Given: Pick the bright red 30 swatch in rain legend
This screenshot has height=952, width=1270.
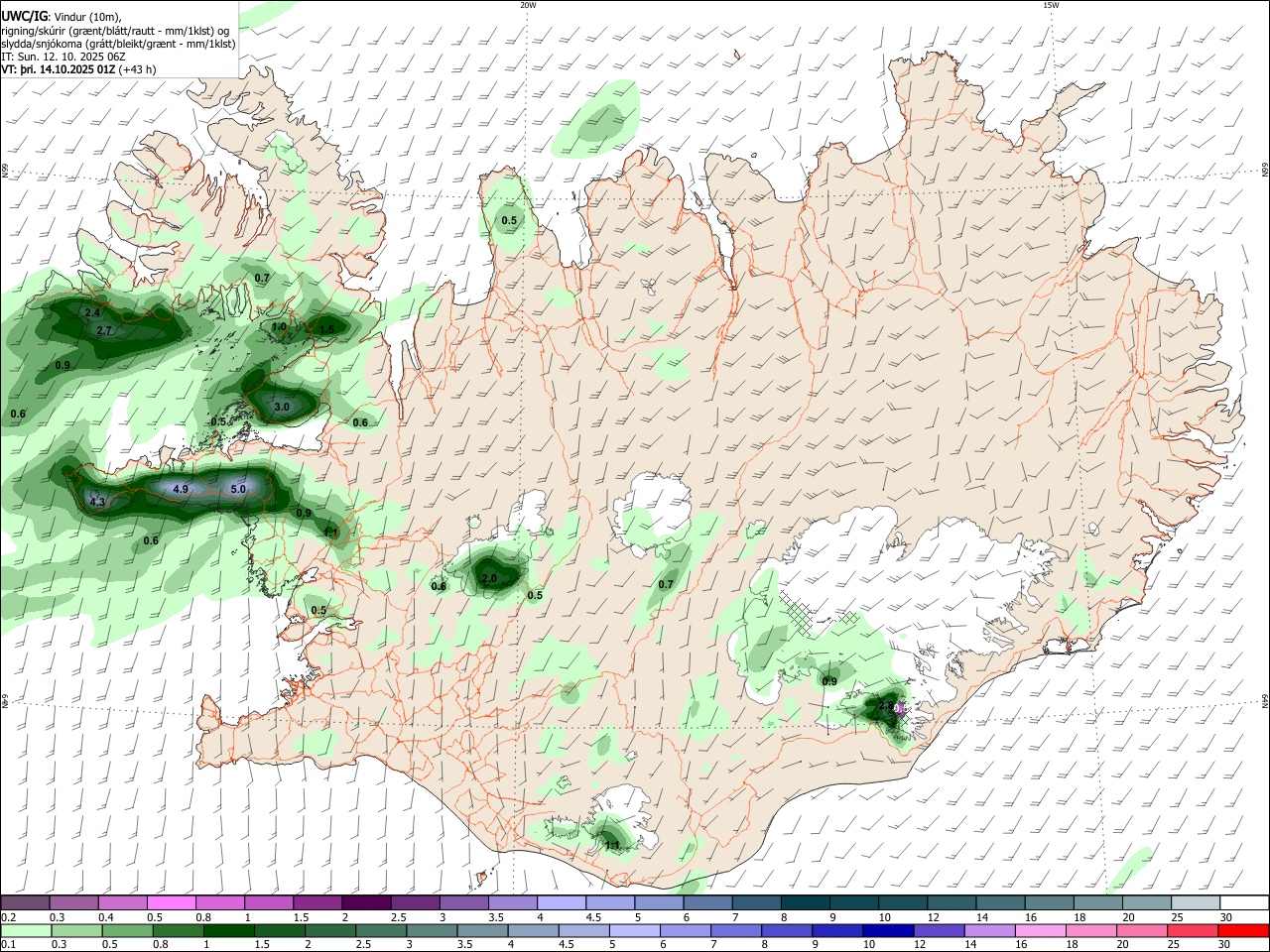Looking at the screenshot, I should [1243, 930].
